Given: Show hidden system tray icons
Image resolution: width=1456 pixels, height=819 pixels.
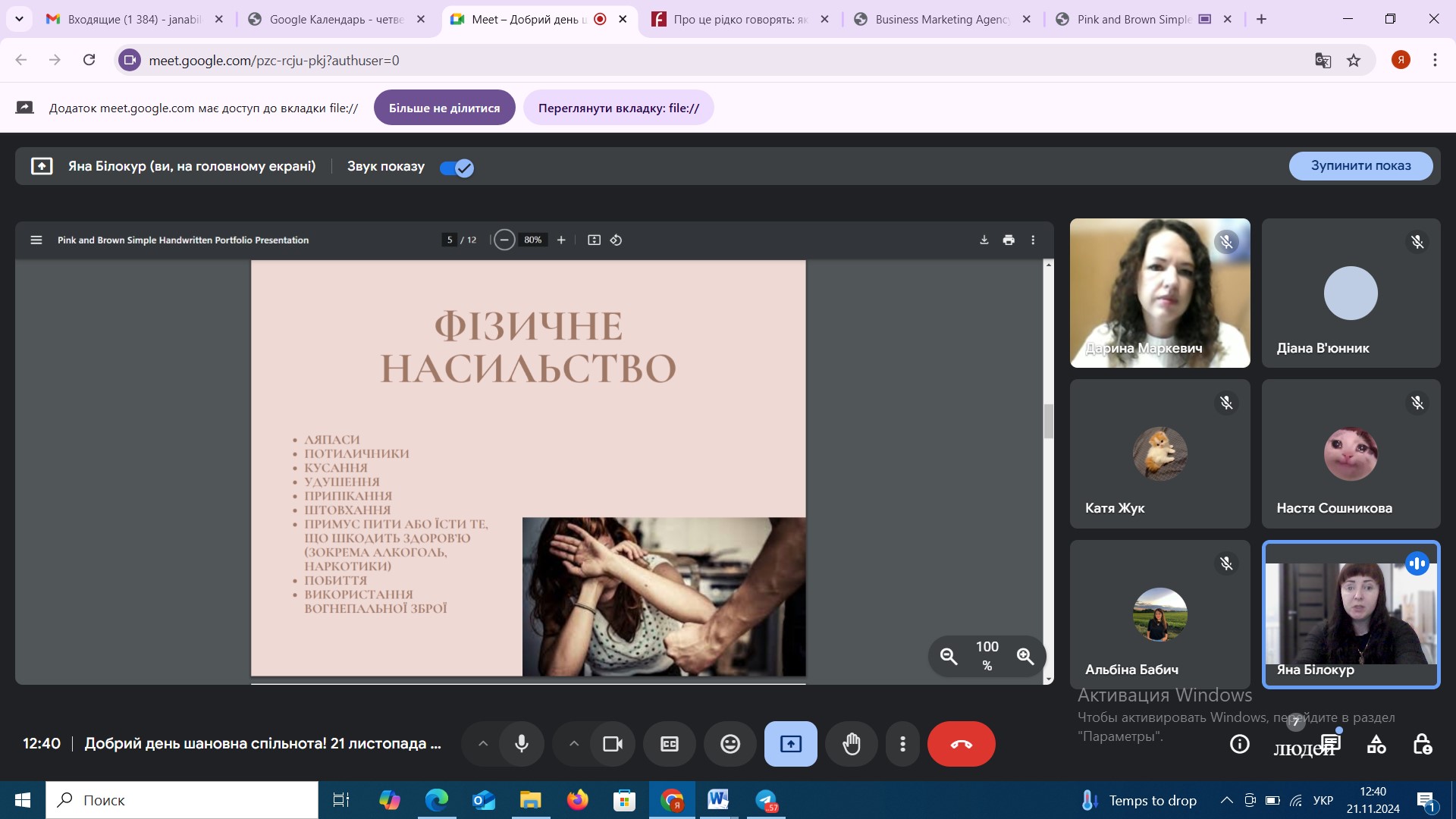Looking at the screenshot, I should click(x=1226, y=800).
